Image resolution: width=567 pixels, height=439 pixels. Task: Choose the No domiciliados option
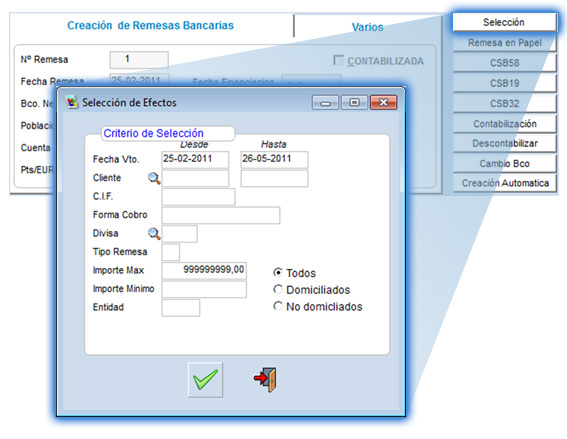278,306
